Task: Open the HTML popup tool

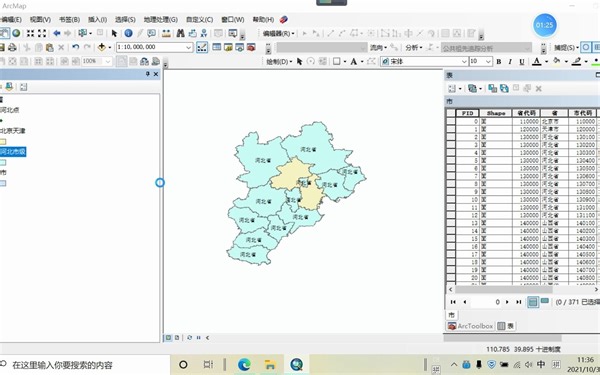Action: tap(152, 33)
